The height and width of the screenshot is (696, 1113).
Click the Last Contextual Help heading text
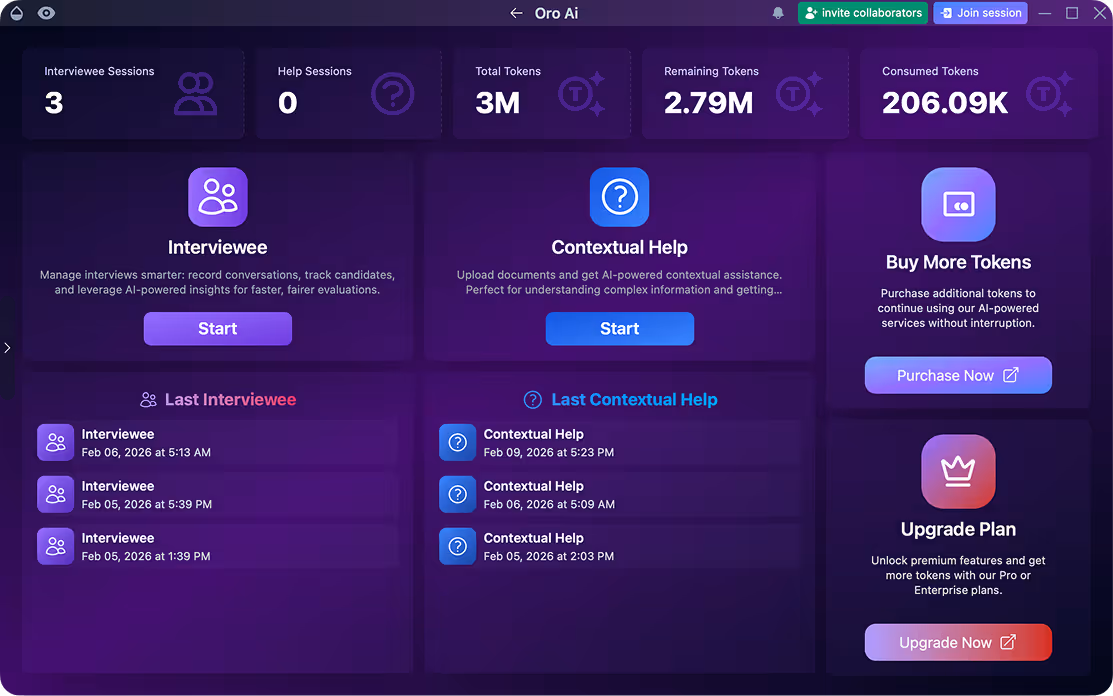635,400
